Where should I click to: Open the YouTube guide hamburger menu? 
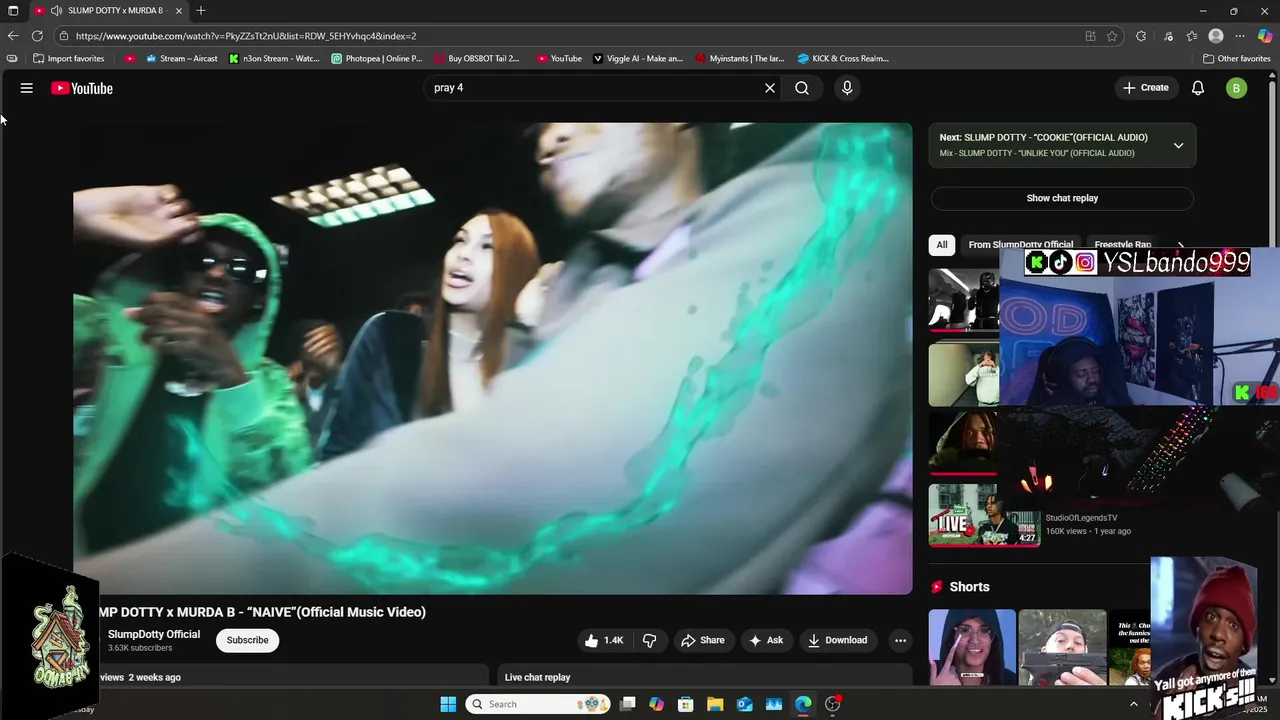27,88
